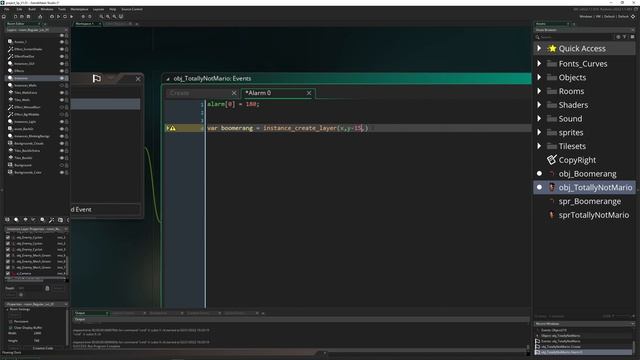Click the Creation Code button
The image size is (640, 360).
43,348
